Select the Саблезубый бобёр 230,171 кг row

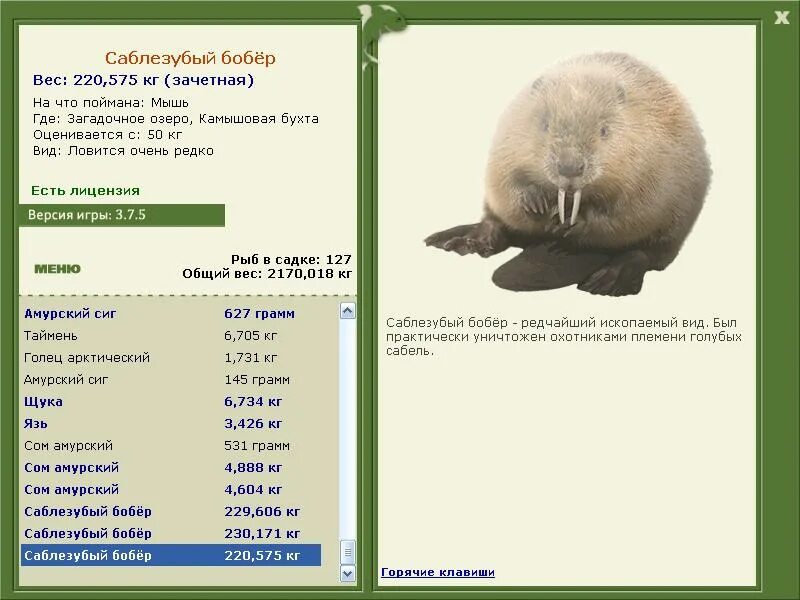(171, 533)
